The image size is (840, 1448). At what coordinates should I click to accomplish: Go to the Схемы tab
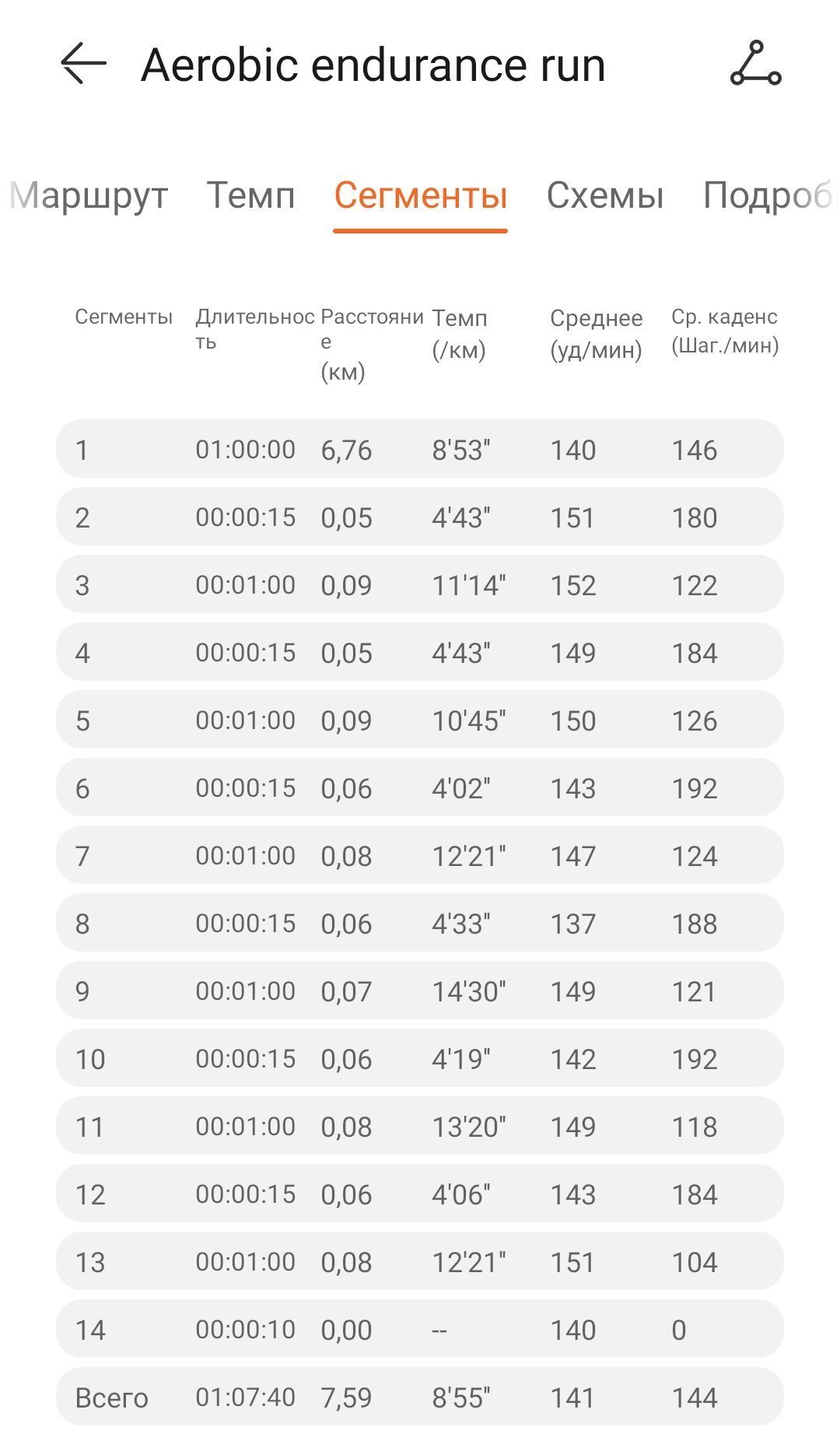click(x=605, y=195)
